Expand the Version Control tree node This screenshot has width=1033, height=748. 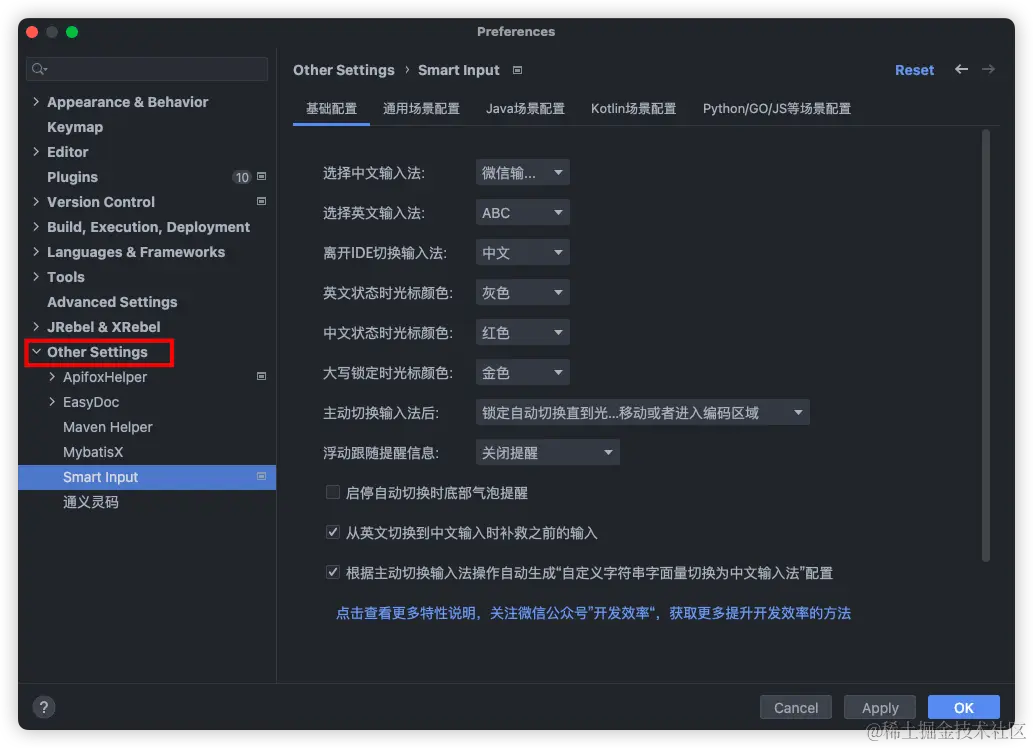coord(36,202)
